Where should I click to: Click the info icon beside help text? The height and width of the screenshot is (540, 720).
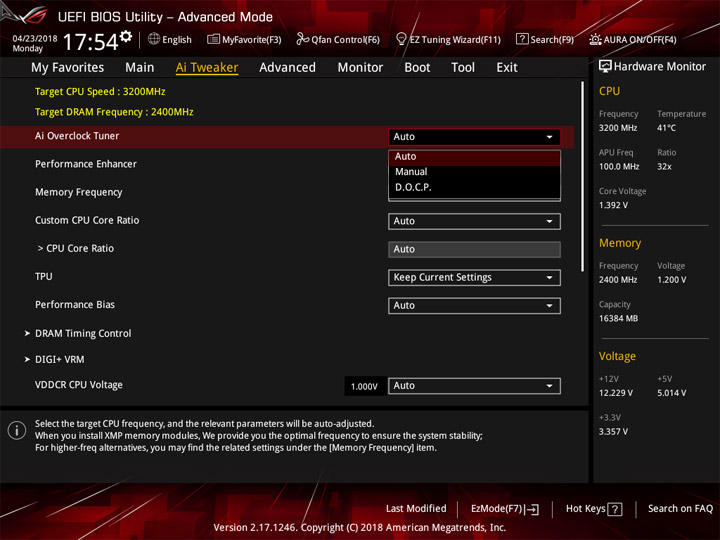(x=17, y=431)
